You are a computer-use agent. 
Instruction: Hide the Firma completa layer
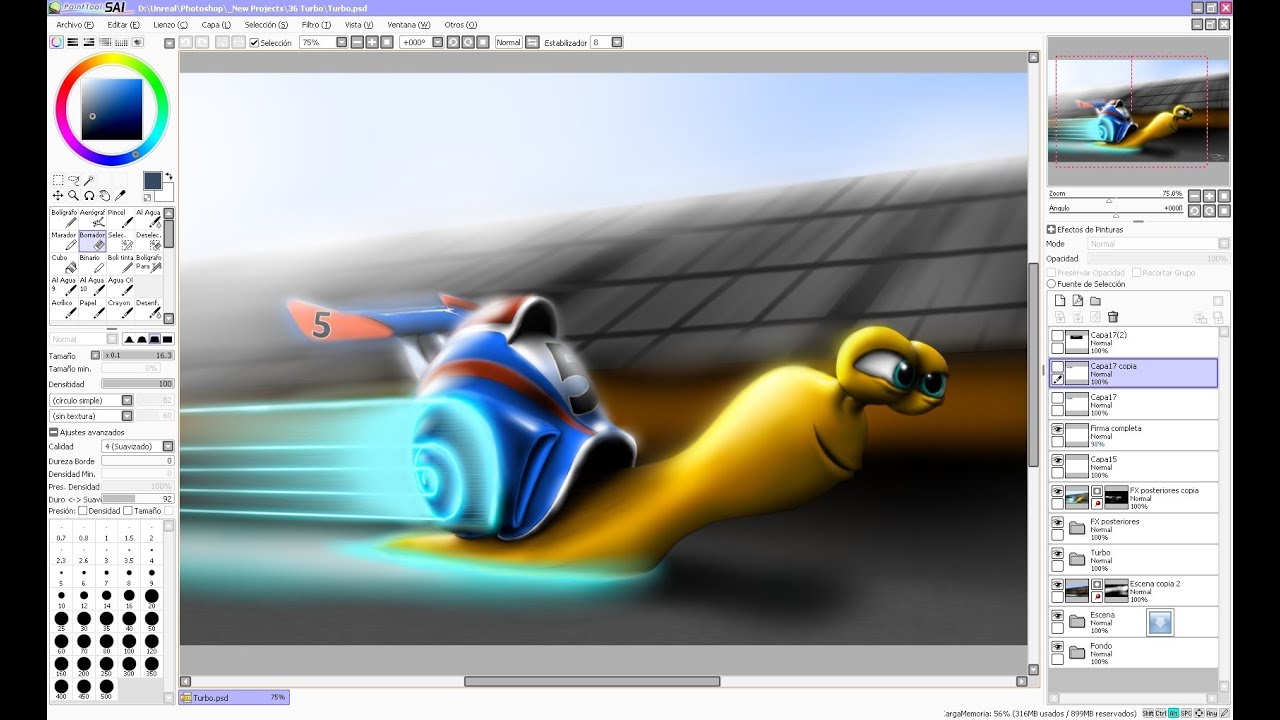click(1057, 428)
